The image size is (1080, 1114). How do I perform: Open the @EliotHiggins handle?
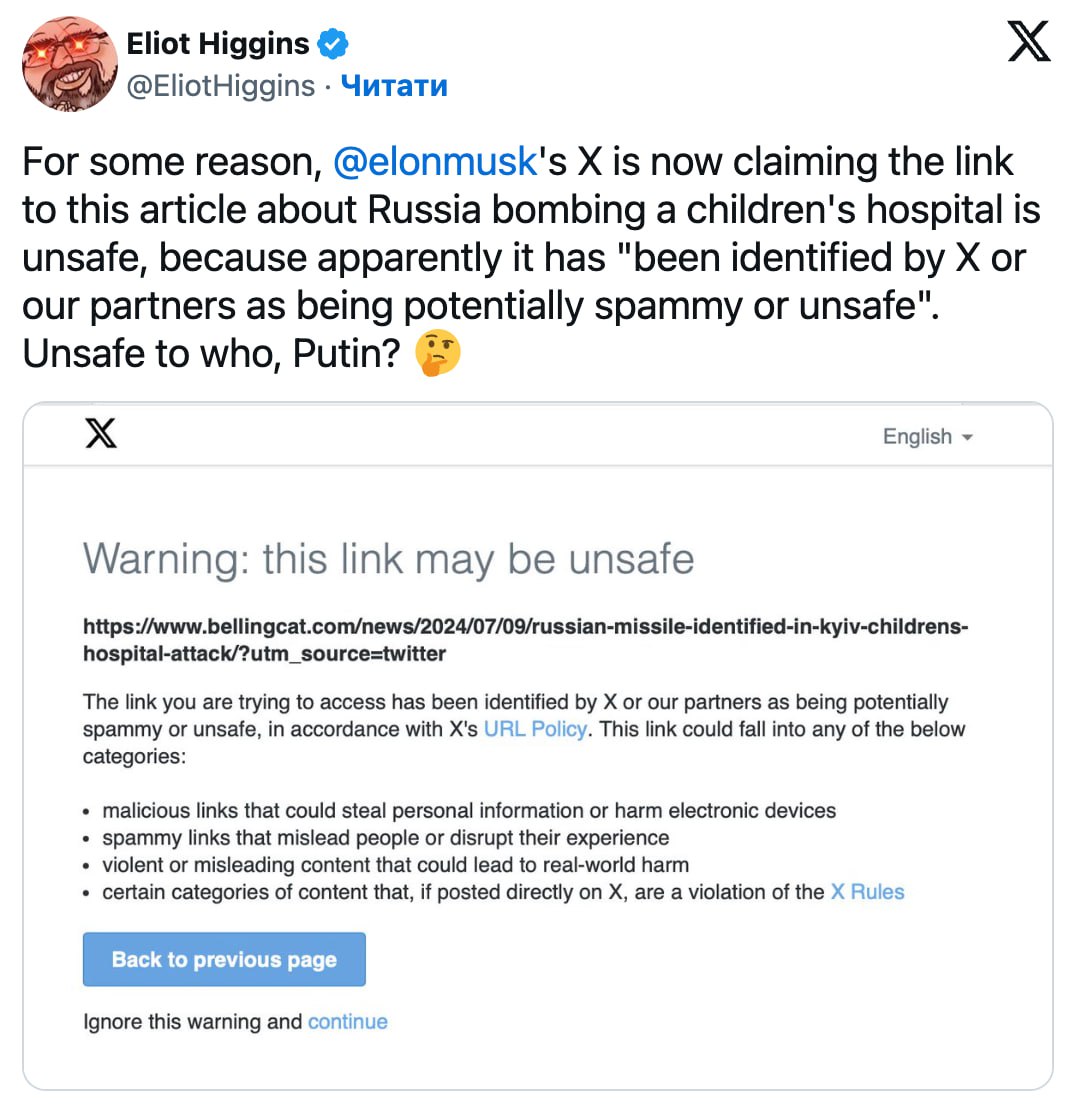[221, 86]
